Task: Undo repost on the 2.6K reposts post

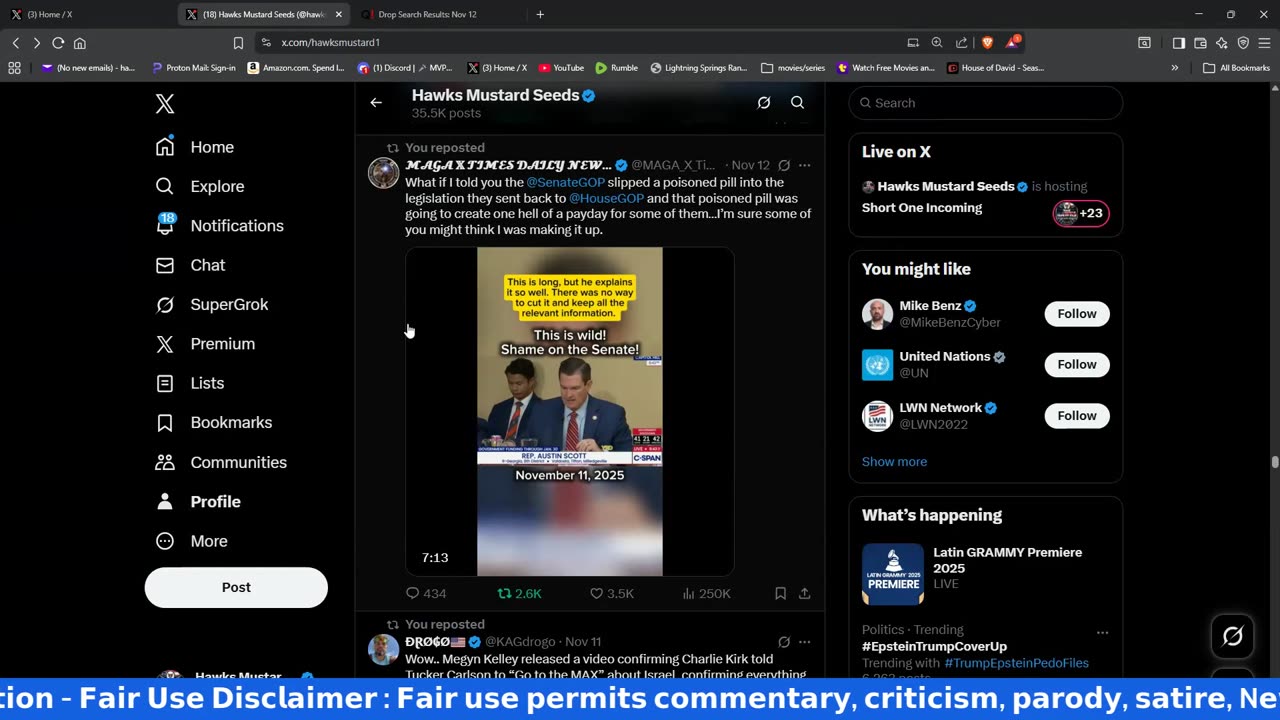Action: [x=519, y=593]
